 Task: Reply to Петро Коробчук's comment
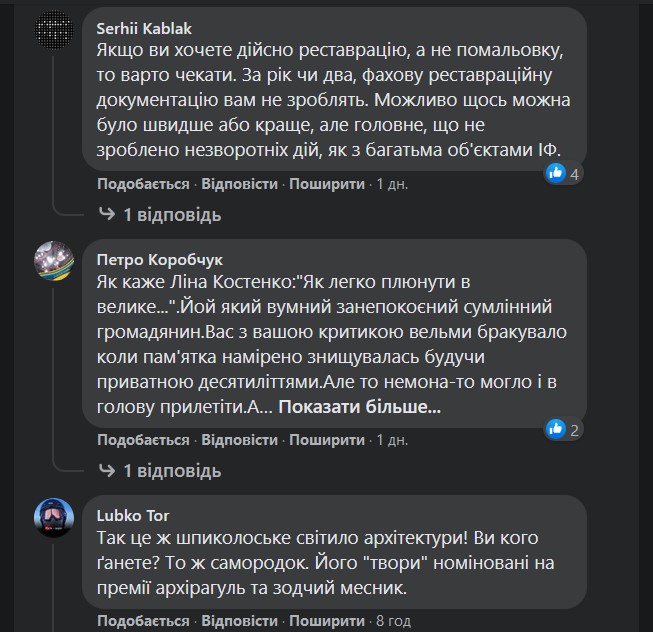[x=239, y=440]
